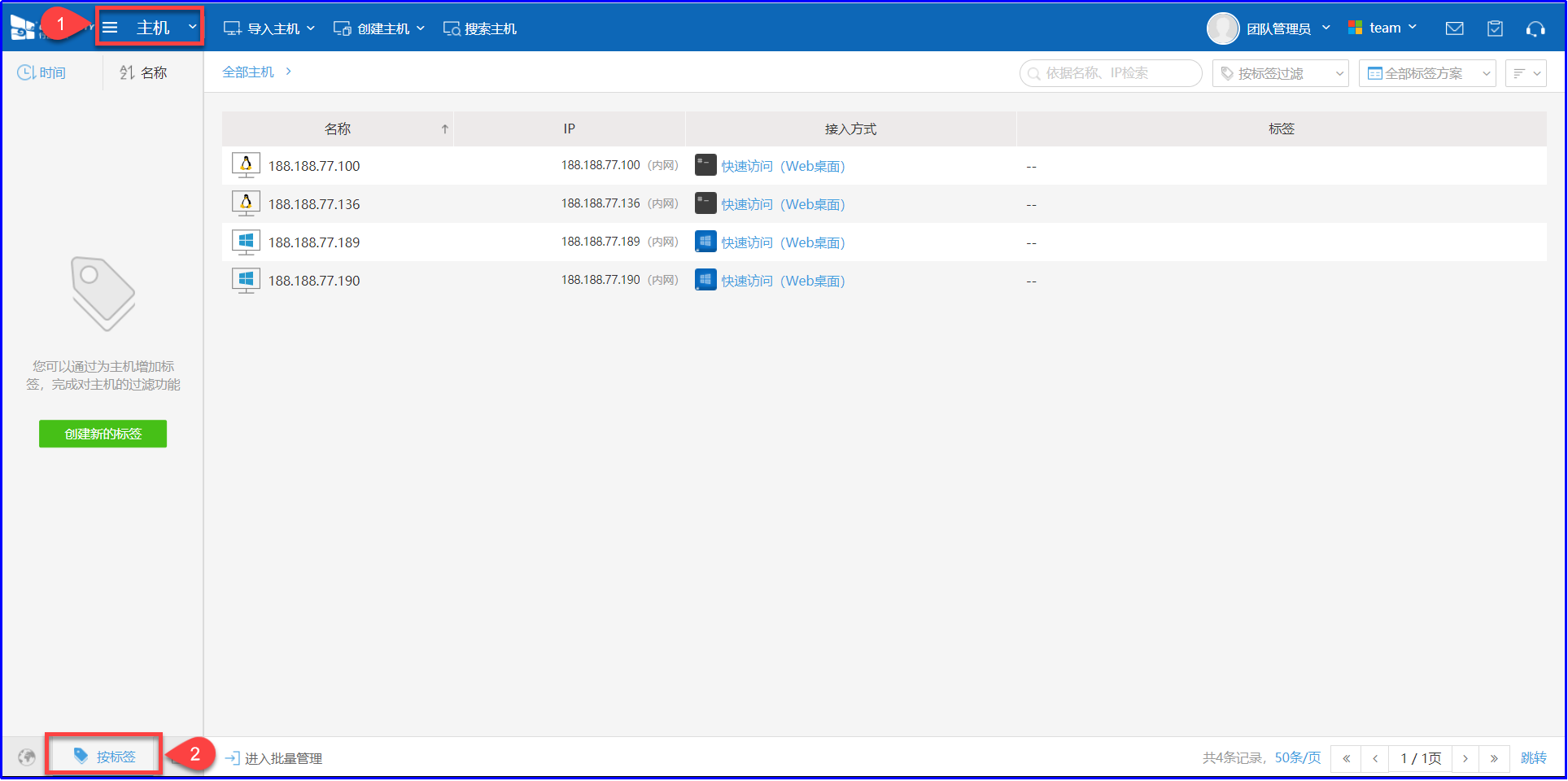The image size is (1568, 781).
Task: Open the 导入主机 menu
Action: tap(269, 28)
